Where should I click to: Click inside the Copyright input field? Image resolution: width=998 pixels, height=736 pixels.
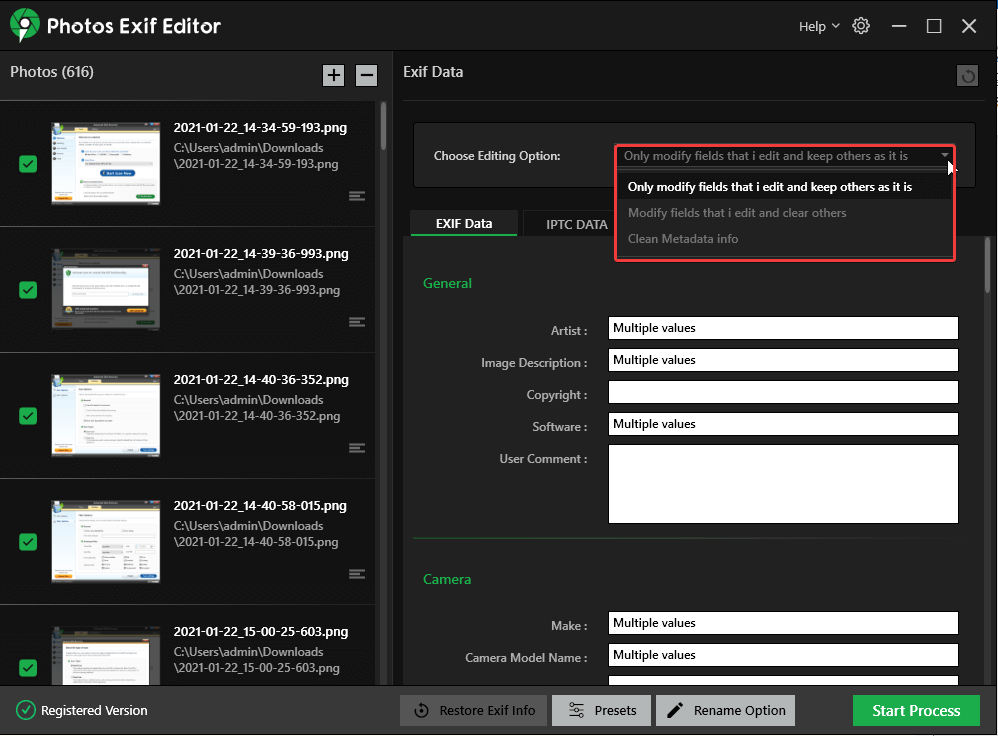[783, 392]
